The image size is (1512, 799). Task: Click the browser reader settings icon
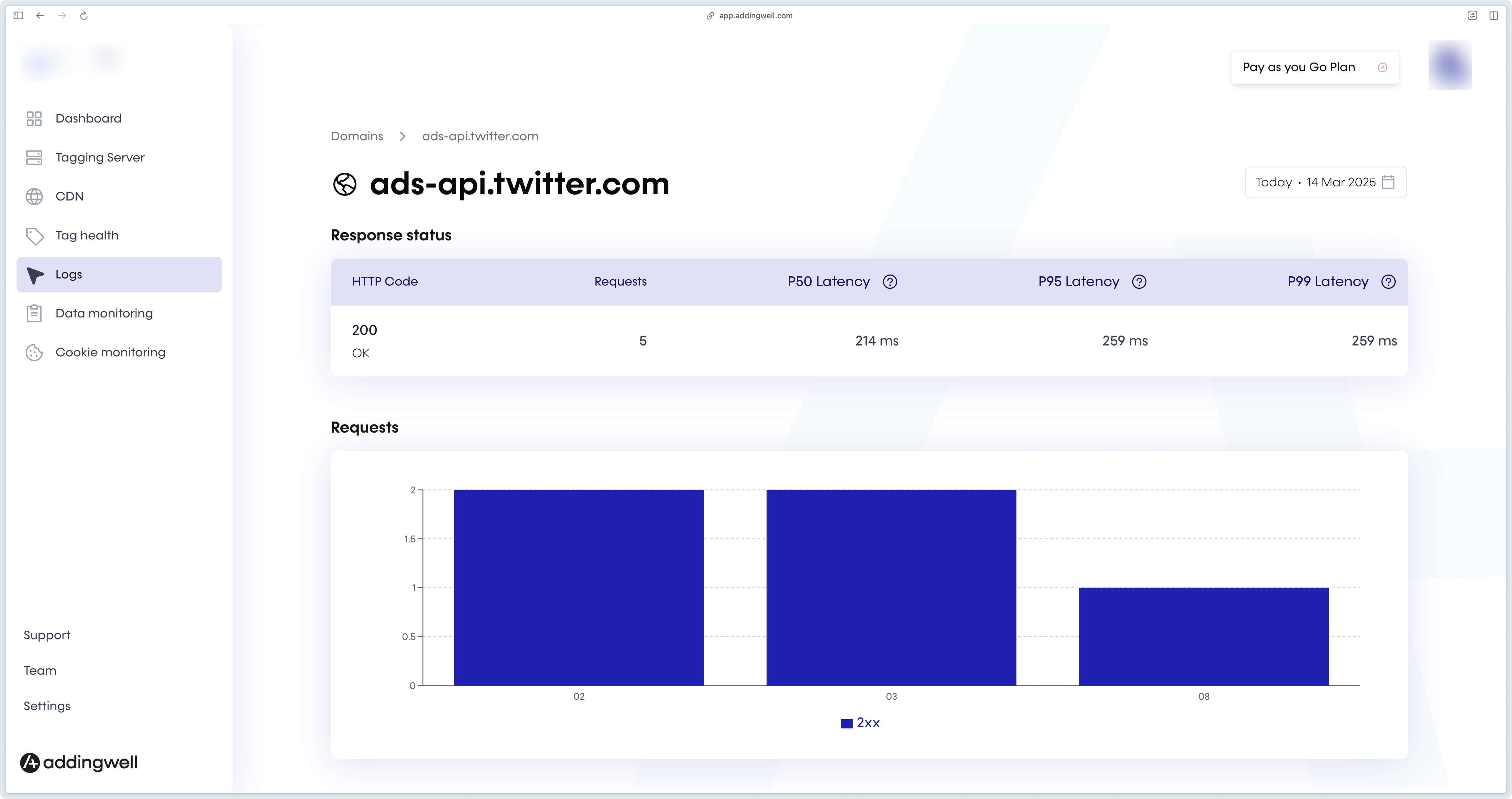click(x=1472, y=16)
